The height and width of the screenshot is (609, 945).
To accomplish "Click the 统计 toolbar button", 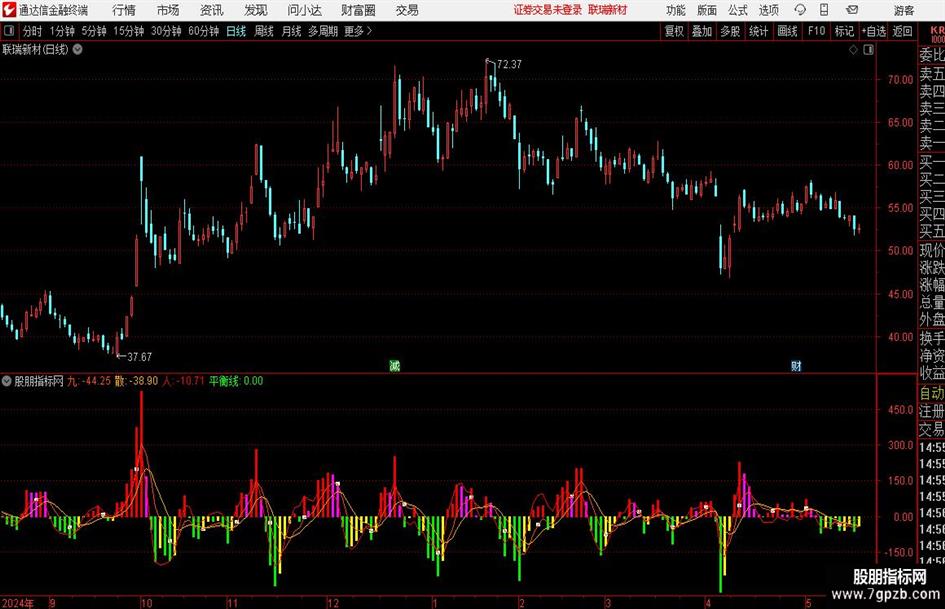I will tap(758, 31).
